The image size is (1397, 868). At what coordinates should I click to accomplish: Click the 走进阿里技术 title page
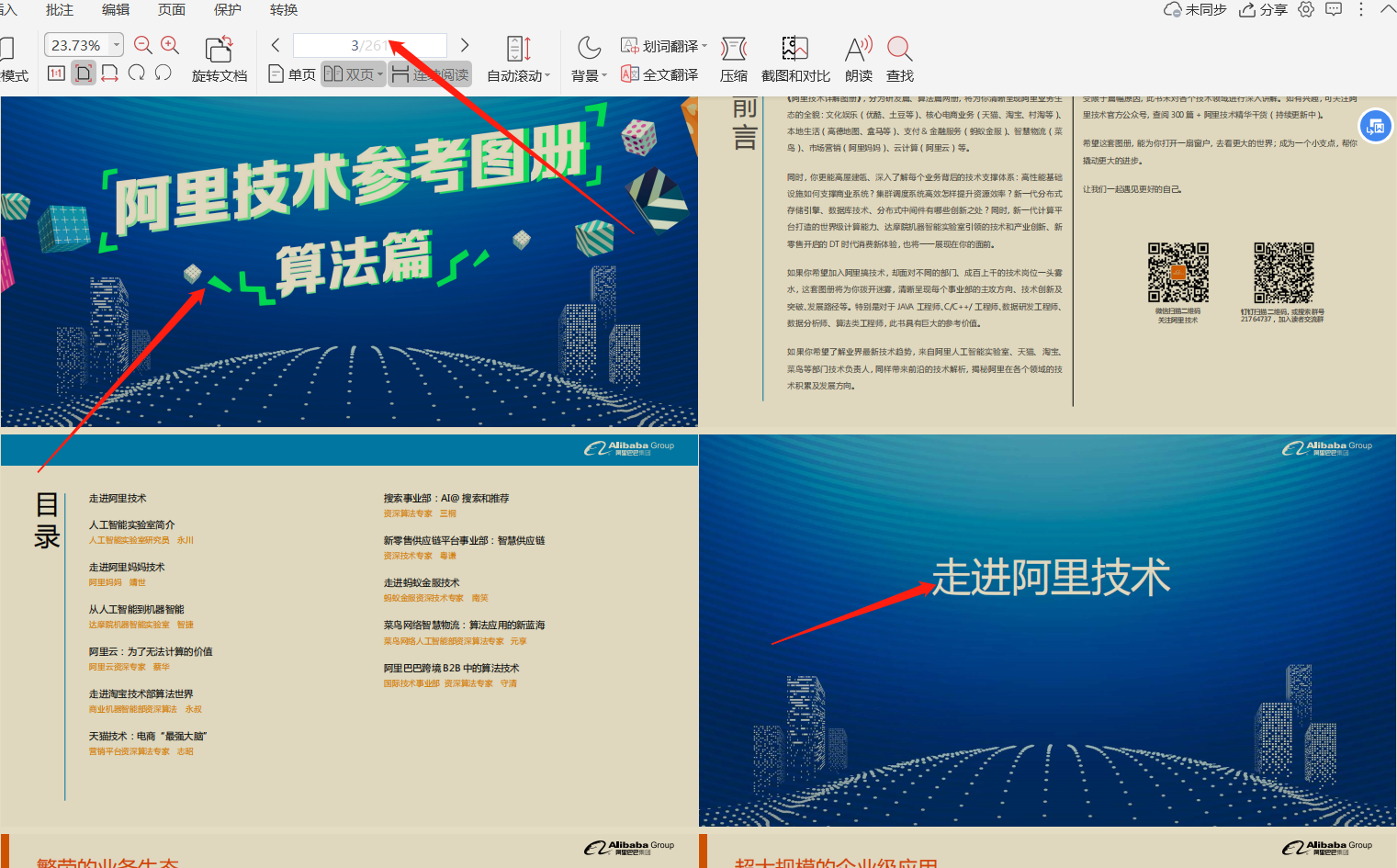click(x=1048, y=631)
